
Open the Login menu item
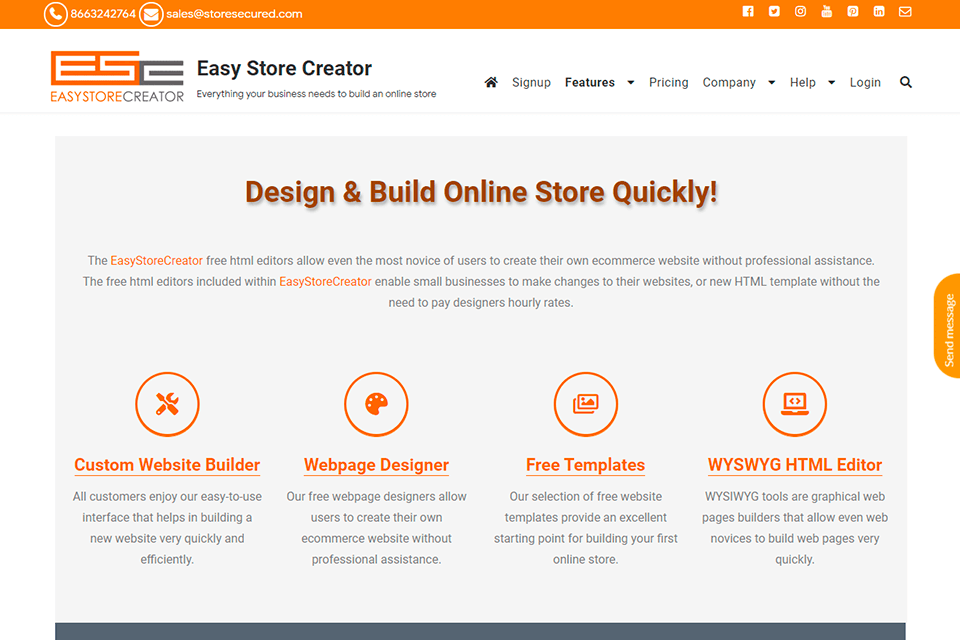click(x=865, y=82)
